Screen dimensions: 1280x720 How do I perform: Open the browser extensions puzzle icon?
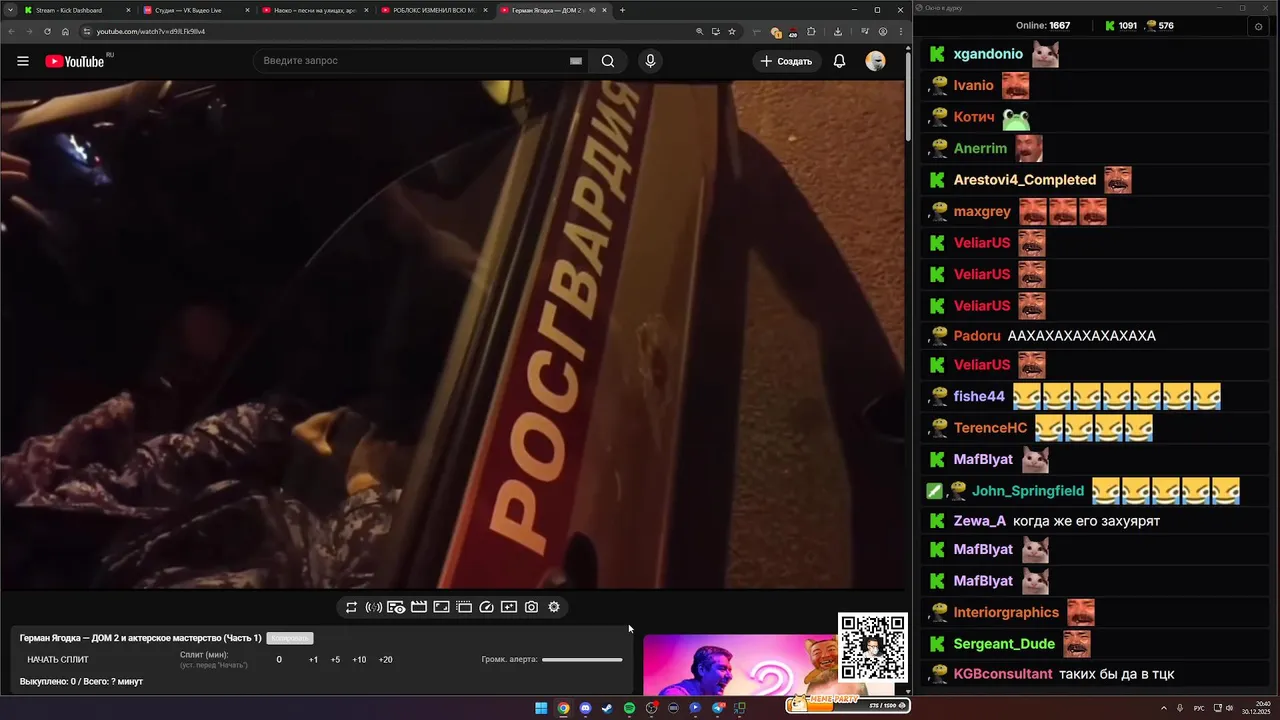tap(811, 31)
